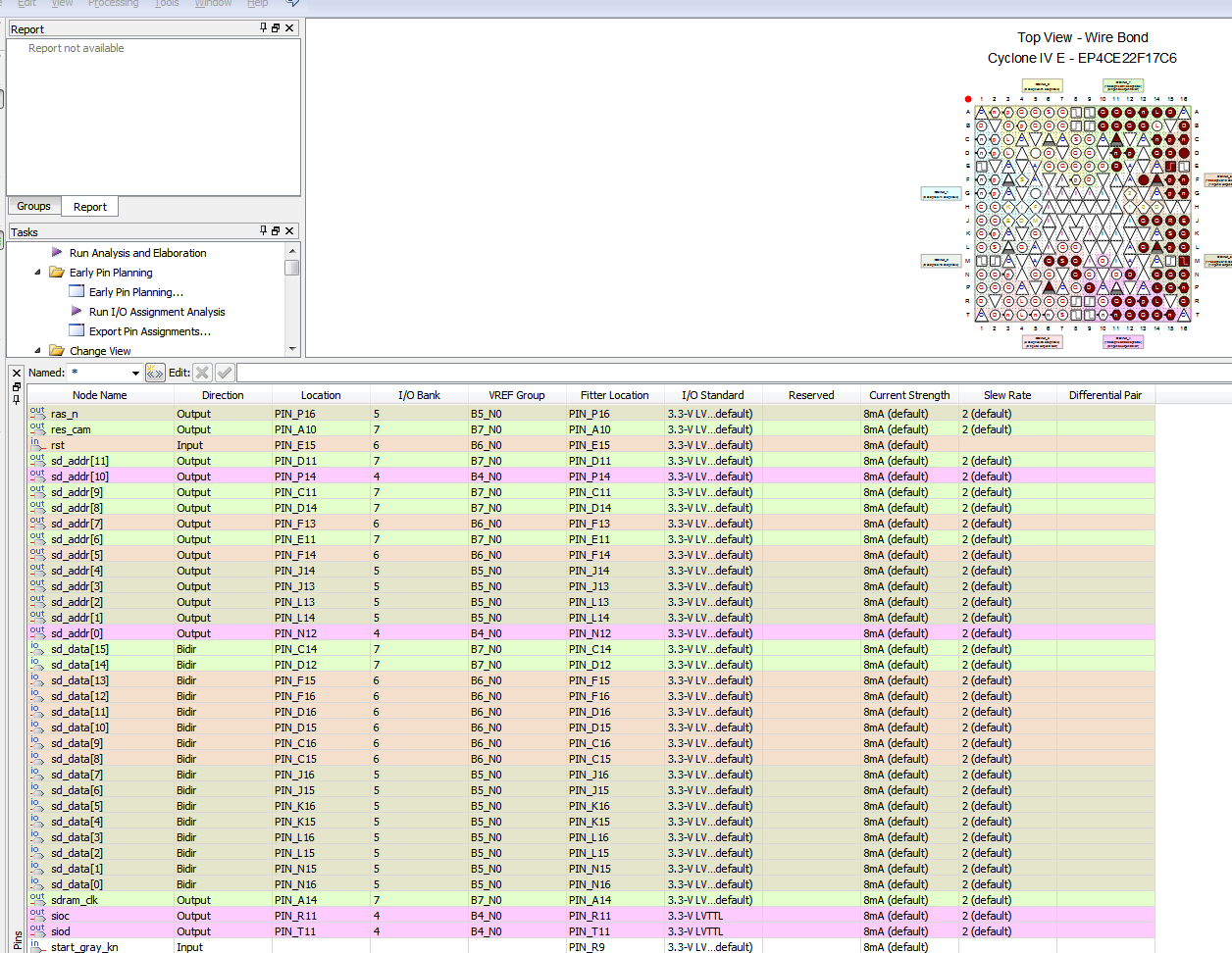The height and width of the screenshot is (953, 1232).
Task: Click the input pin icon for rst
Action: pos(36,444)
